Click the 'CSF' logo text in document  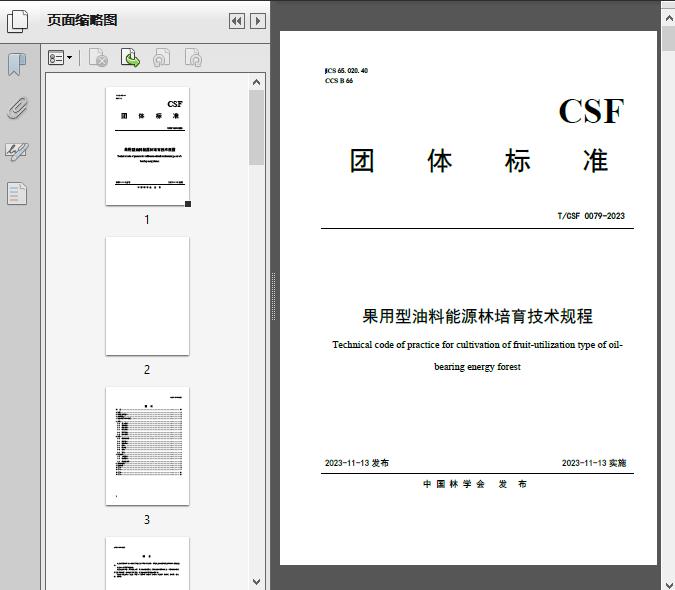coord(591,111)
